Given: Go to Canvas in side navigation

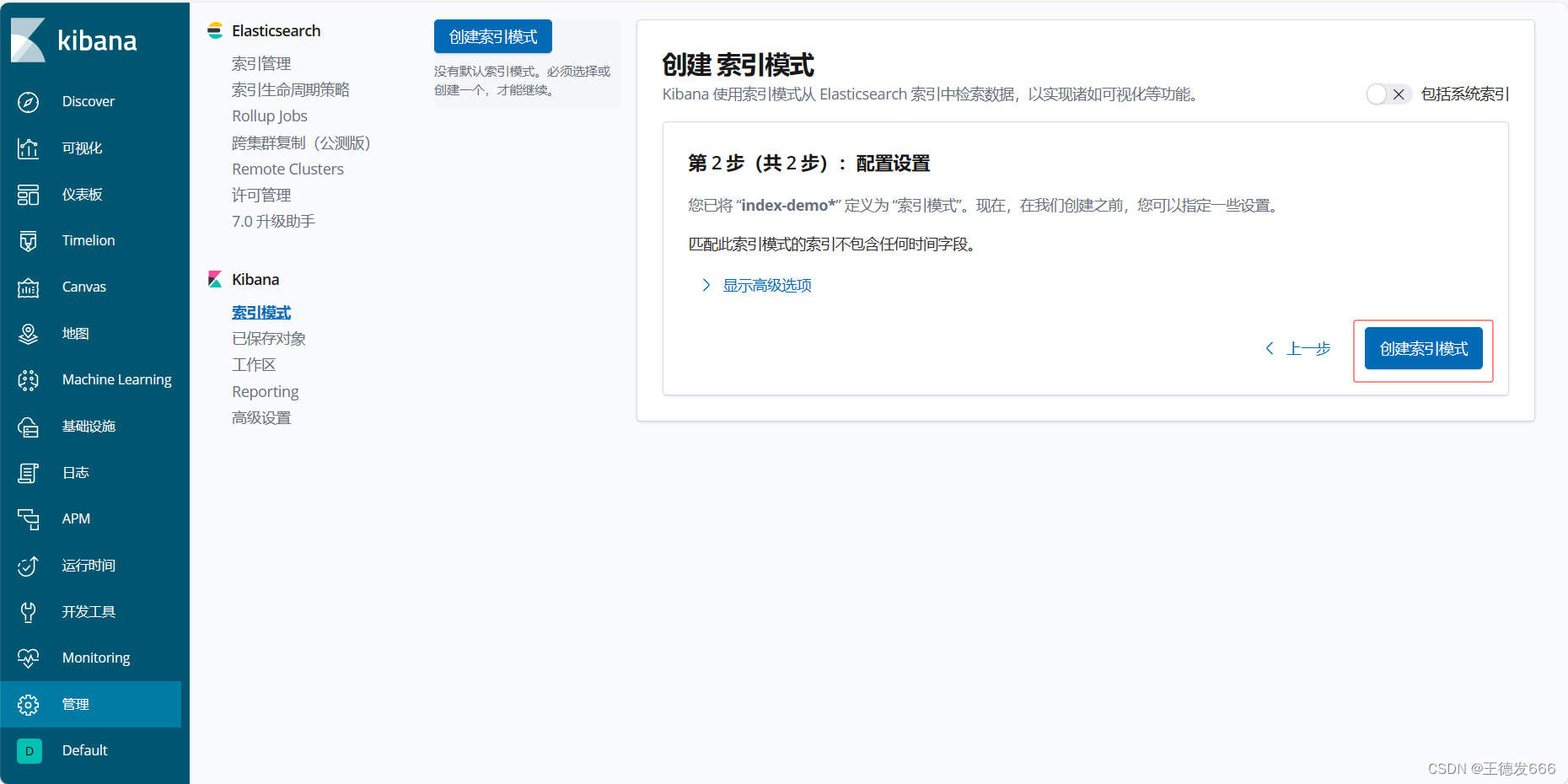Looking at the screenshot, I should coord(84,287).
